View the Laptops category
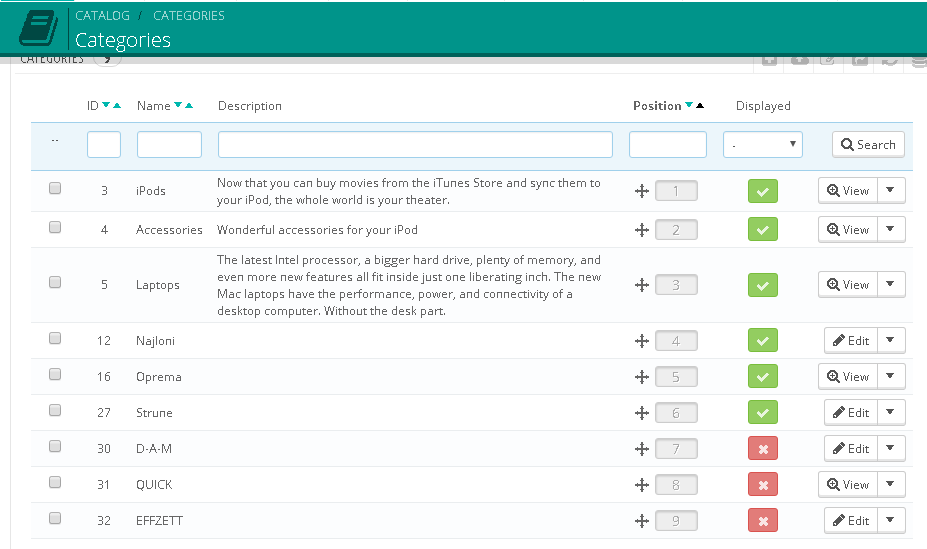 tap(848, 284)
